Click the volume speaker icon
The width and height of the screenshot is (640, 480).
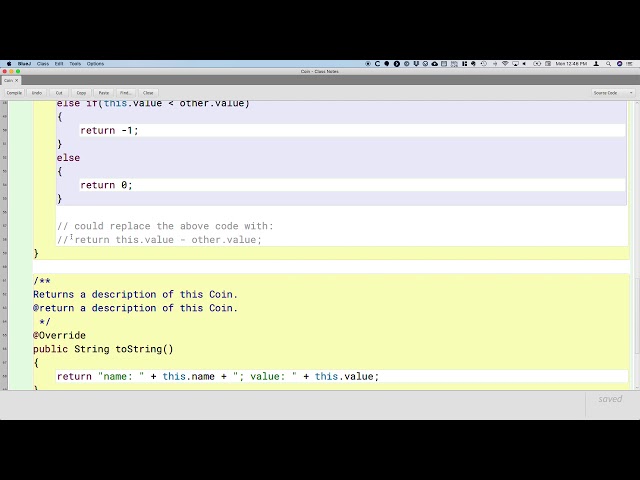pos(524,64)
